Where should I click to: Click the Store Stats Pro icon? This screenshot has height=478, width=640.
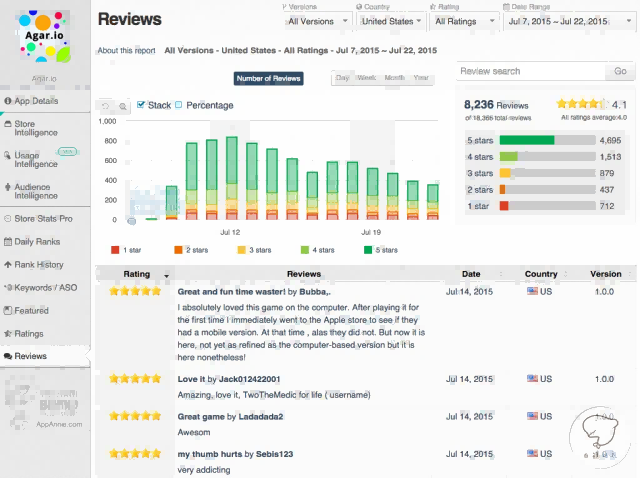pos(7,219)
